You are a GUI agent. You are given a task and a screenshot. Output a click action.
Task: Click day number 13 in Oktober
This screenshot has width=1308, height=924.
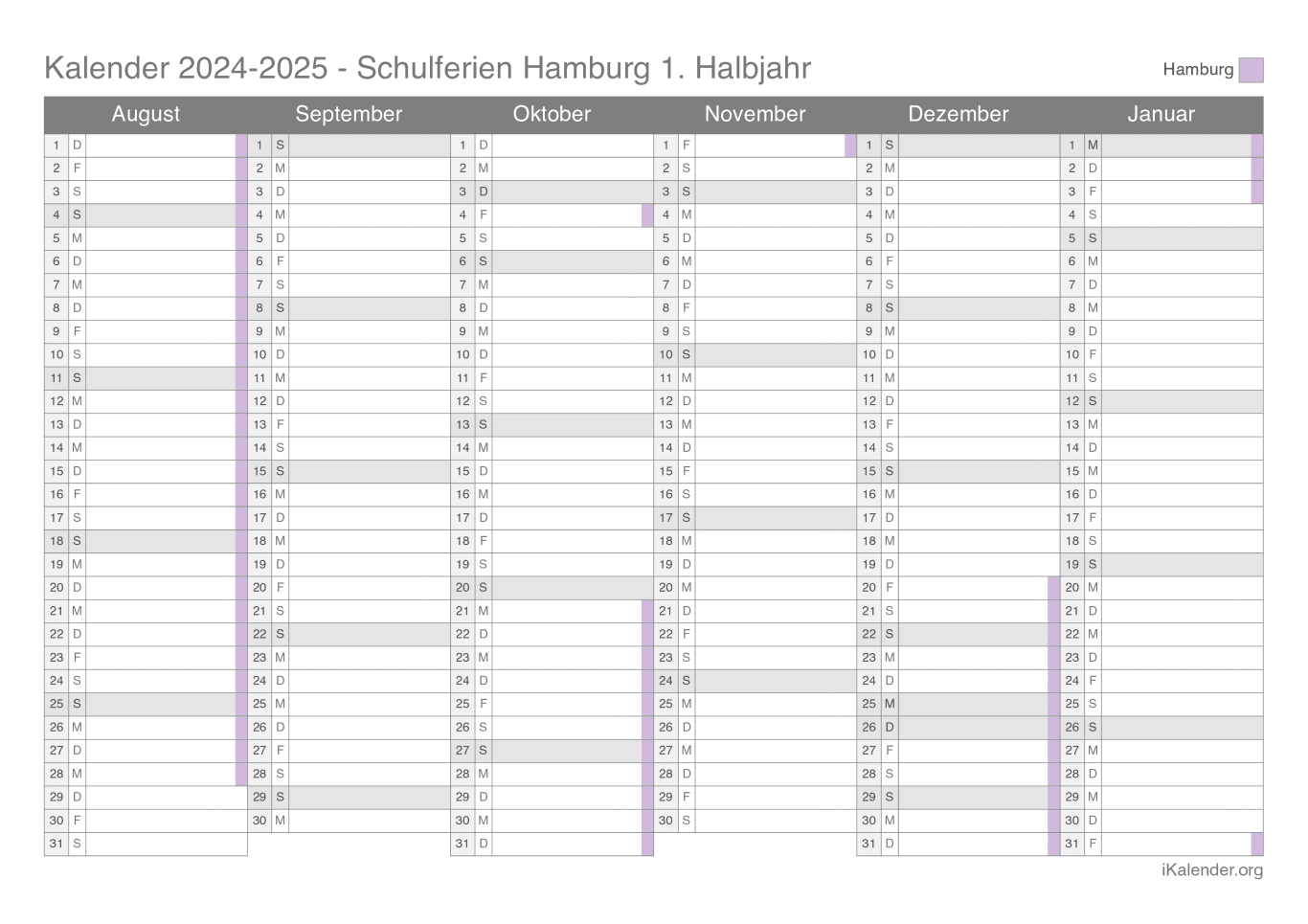tap(462, 424)
